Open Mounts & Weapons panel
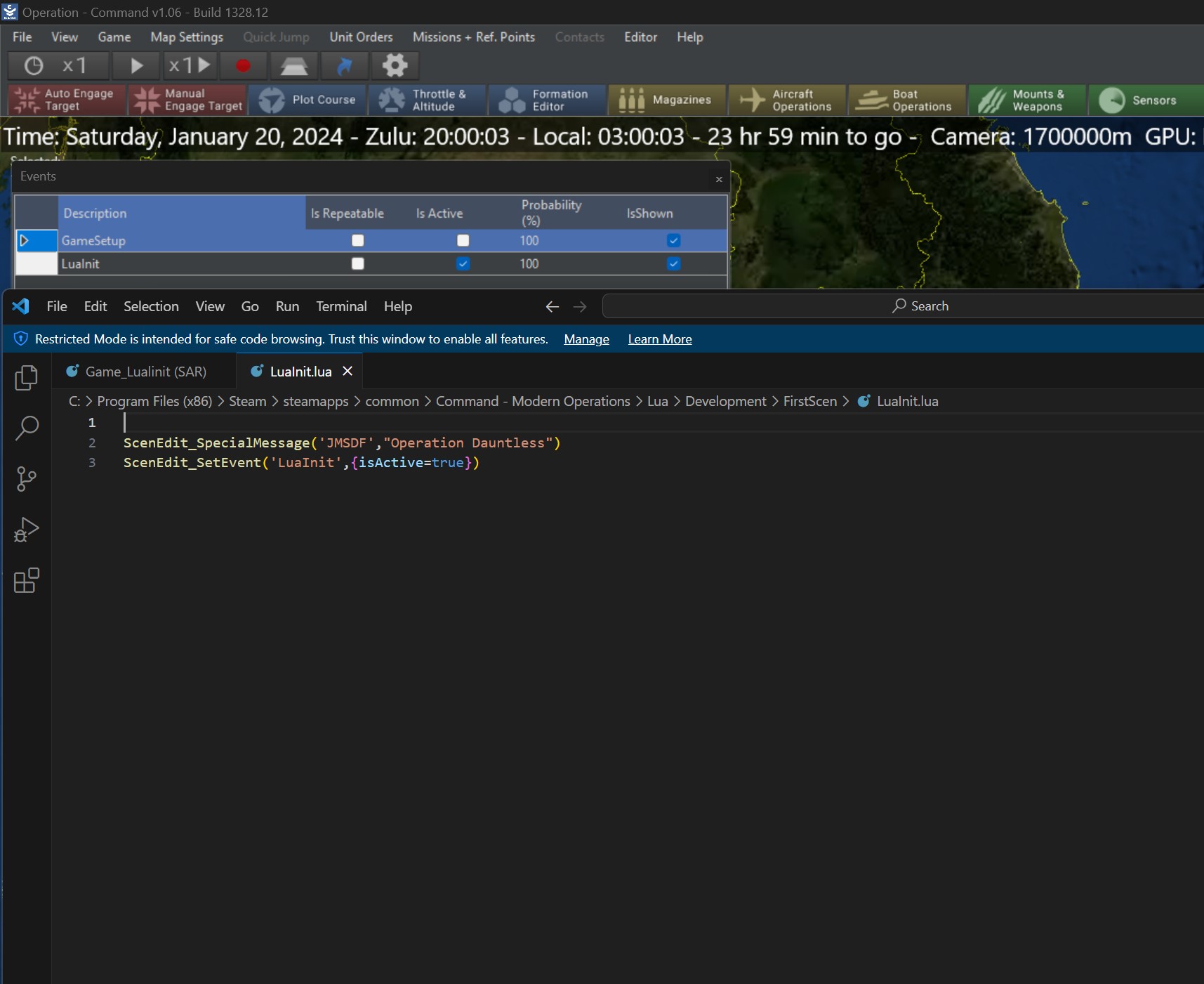 1028,100
